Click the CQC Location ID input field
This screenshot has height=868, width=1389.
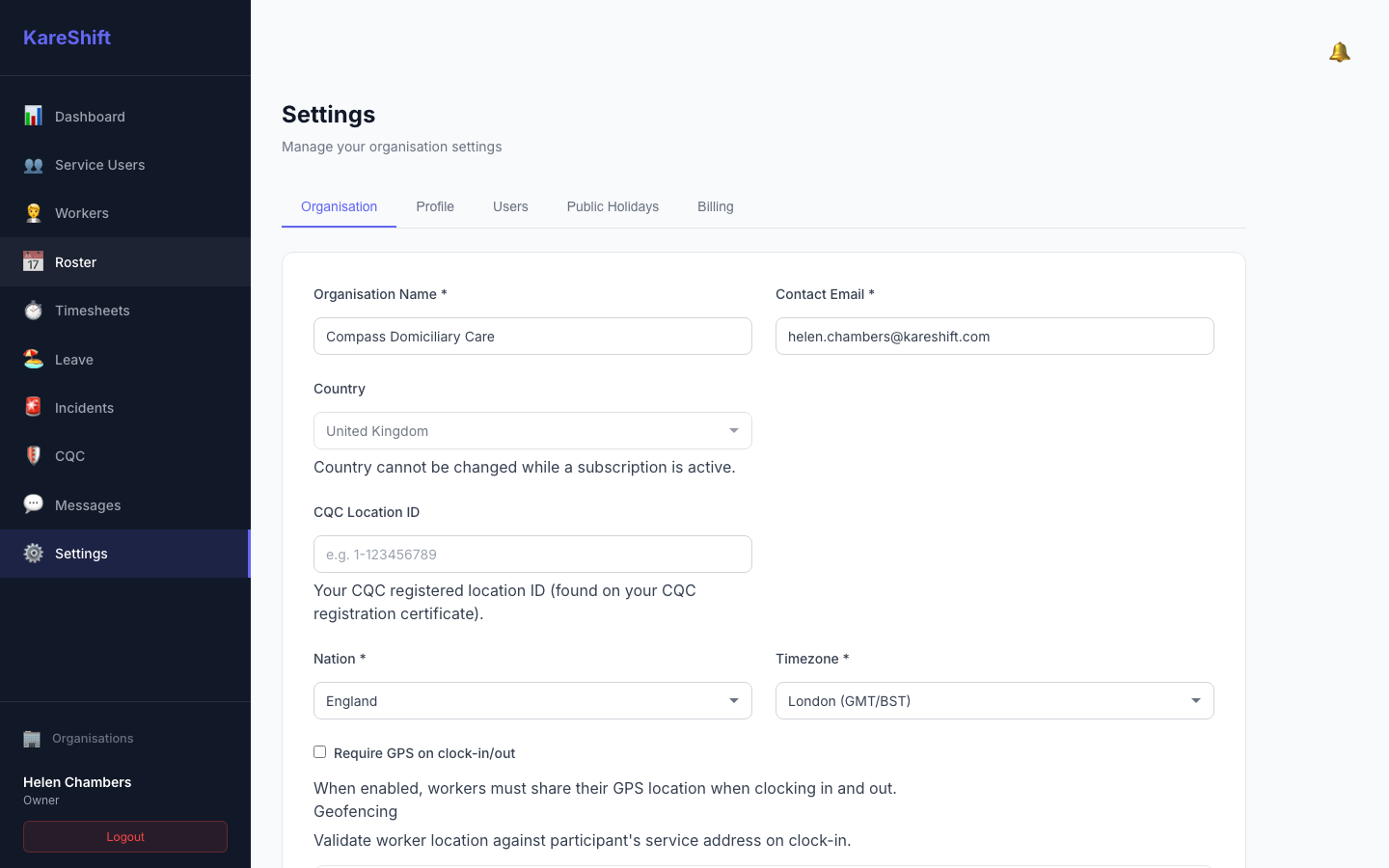pyautogui.click(x=532, y=555)
